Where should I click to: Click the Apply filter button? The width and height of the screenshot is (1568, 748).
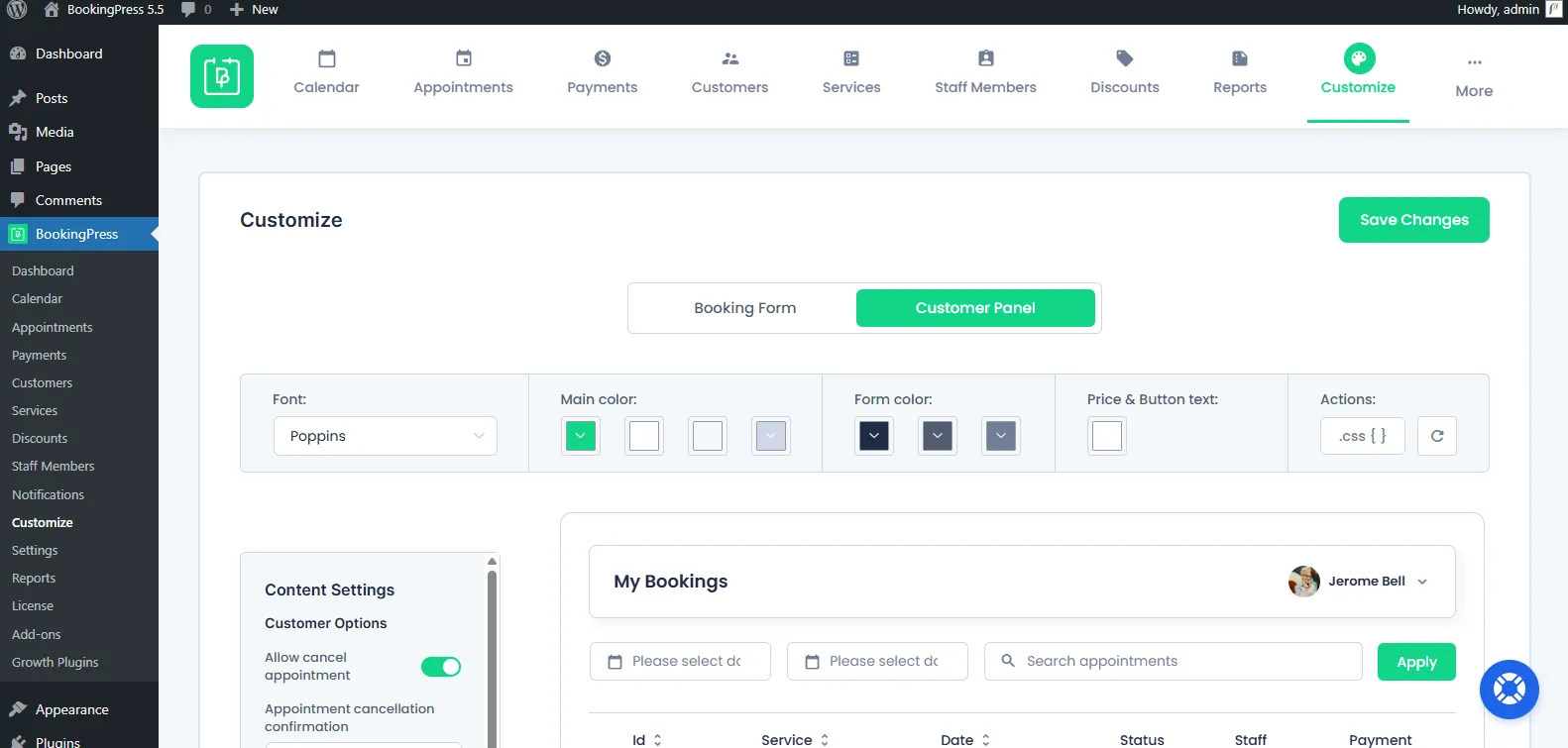coord(1416,662)
